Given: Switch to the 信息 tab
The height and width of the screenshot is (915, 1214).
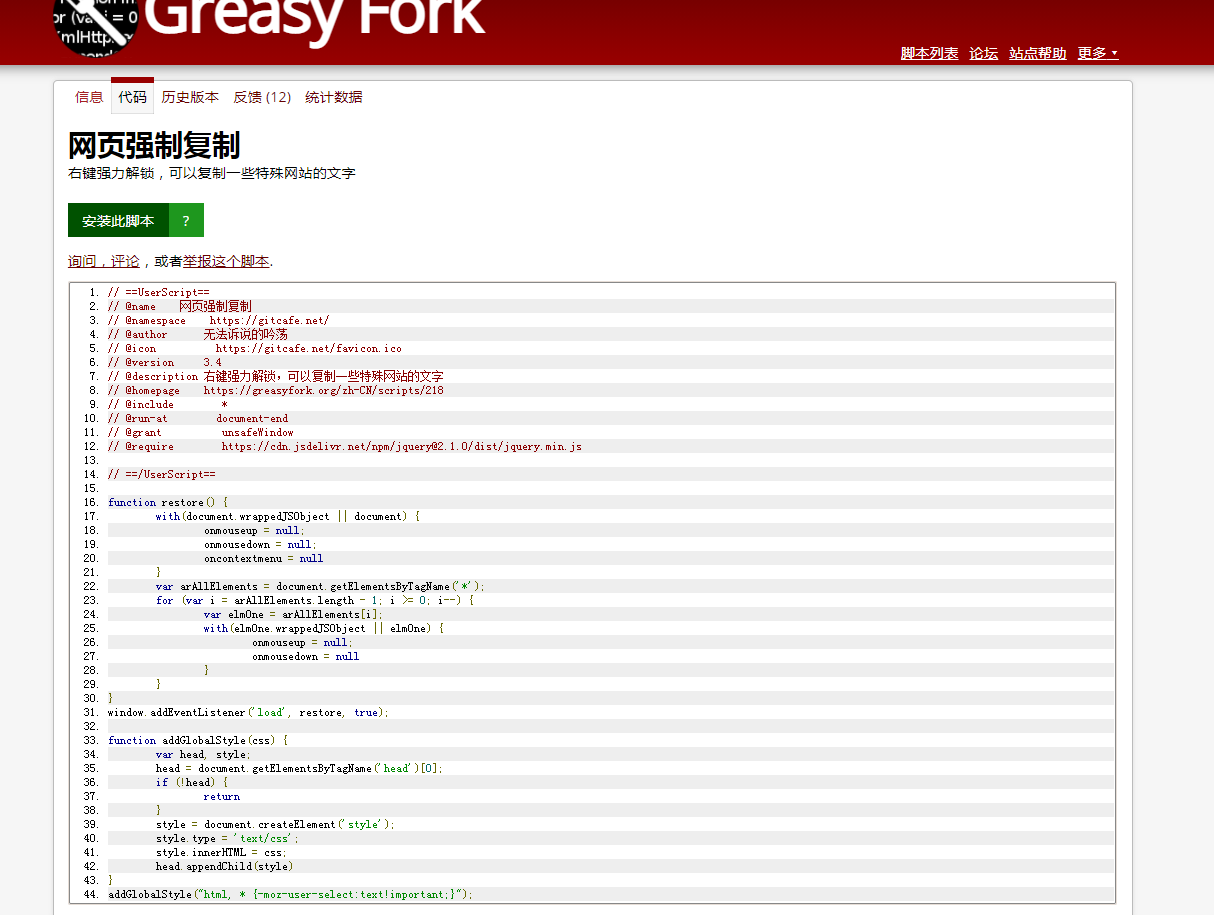Looking at the screenshot, I should point(89,97).
